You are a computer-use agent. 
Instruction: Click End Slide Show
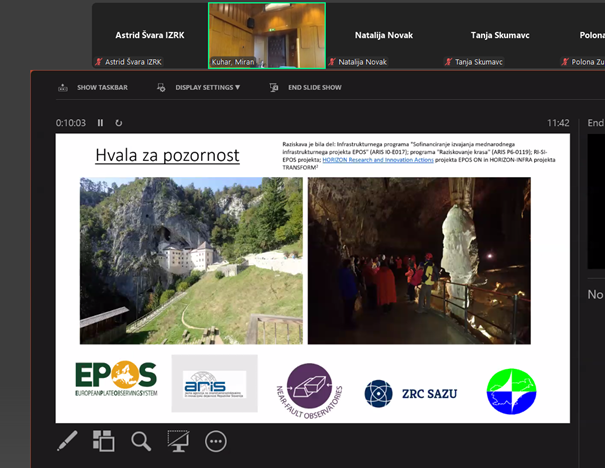pos(307,87)
